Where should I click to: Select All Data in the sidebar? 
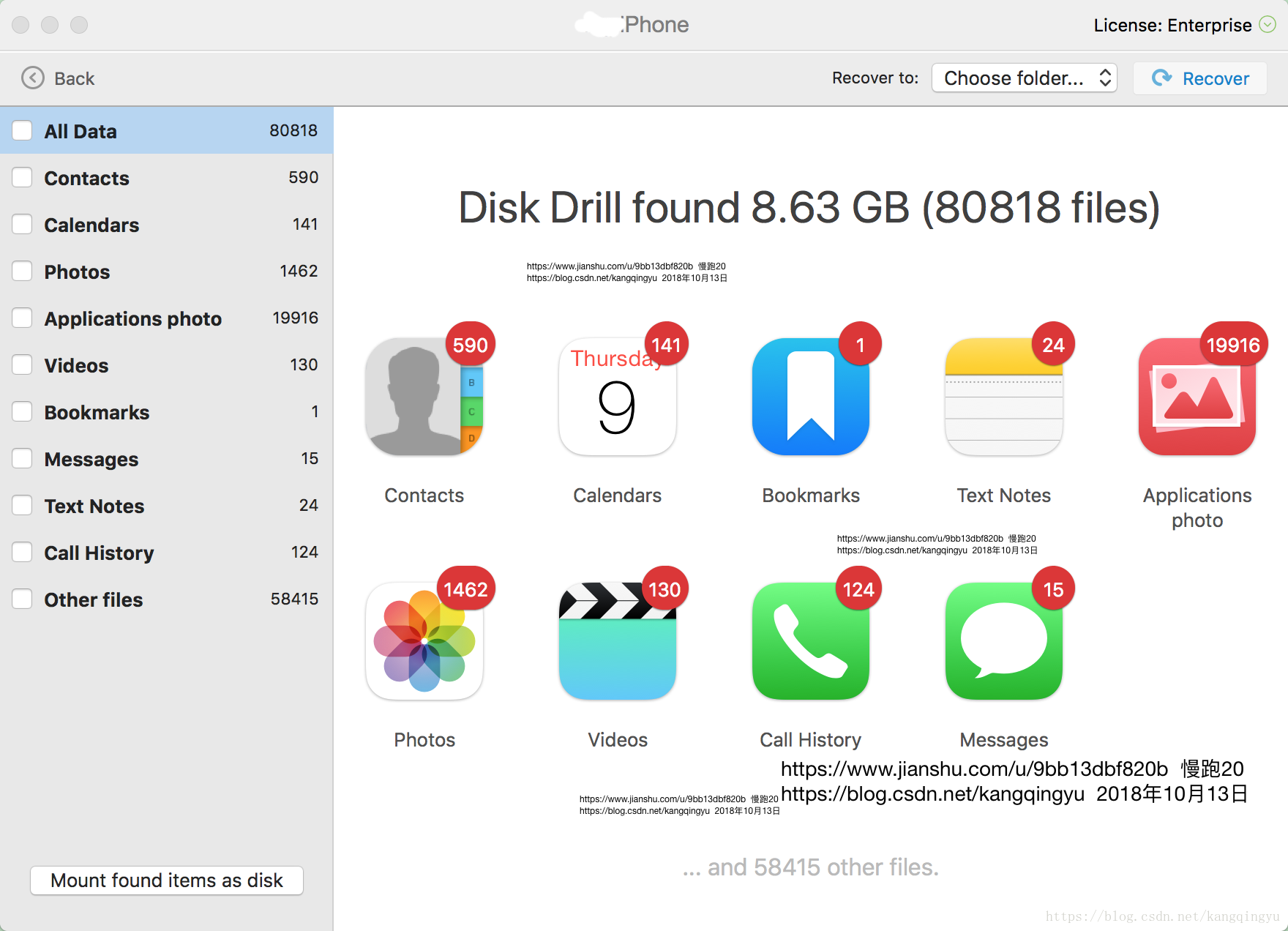(166, 130)
